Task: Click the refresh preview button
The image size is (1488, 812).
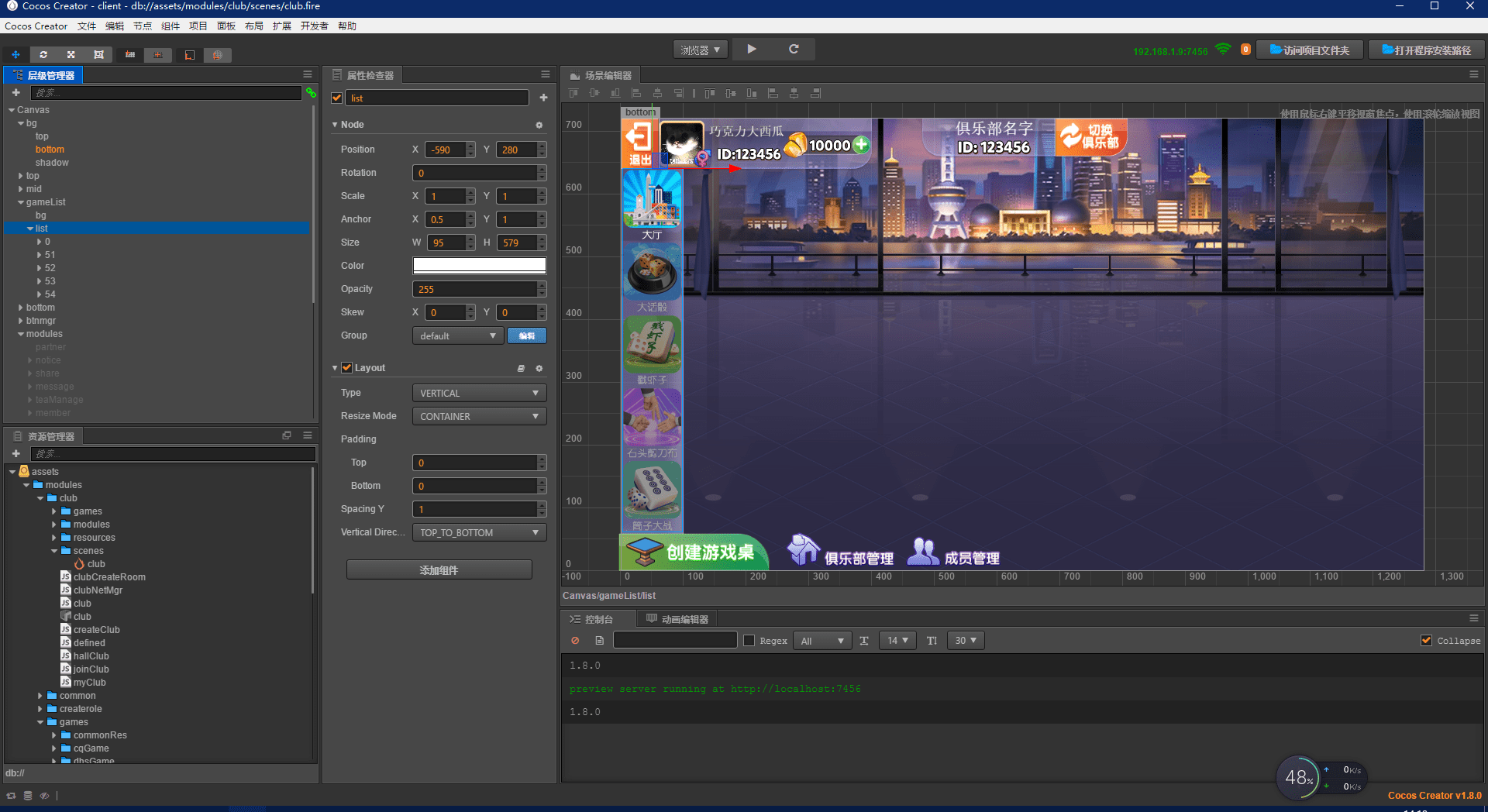Action: point(794,49)
